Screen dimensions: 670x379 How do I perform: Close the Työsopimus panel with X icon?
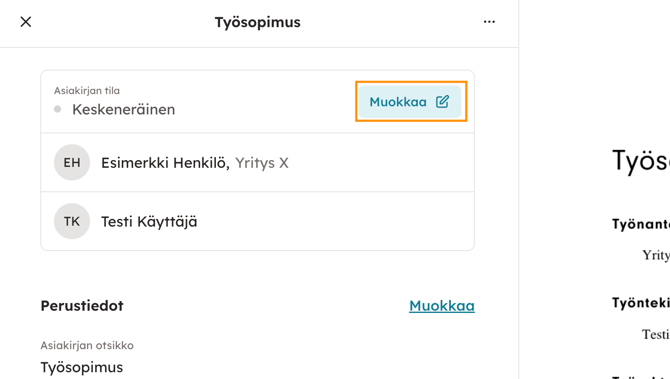point(26,22)
